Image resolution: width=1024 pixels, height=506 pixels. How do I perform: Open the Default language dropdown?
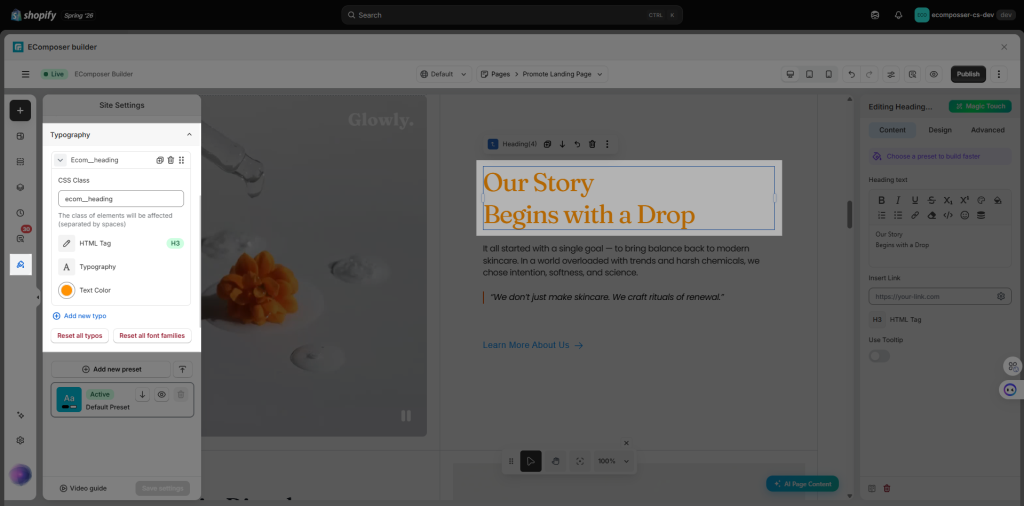click(444, 74)
